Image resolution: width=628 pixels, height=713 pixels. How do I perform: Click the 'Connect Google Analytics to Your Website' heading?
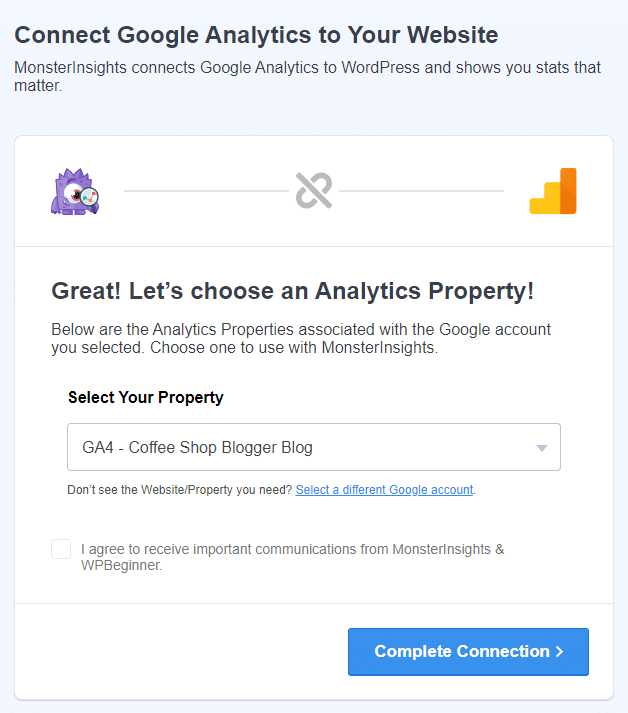[256, 35]
